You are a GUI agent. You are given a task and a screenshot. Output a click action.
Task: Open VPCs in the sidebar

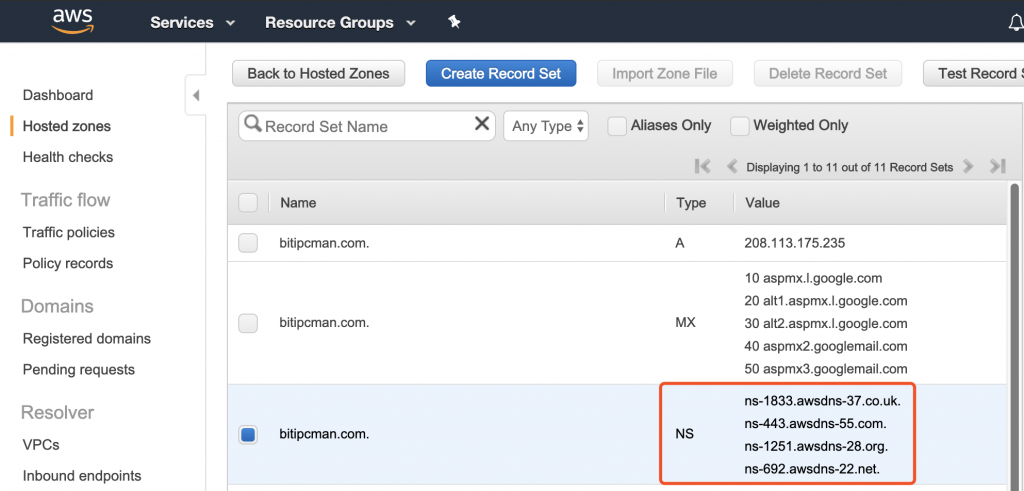[41, 445]
